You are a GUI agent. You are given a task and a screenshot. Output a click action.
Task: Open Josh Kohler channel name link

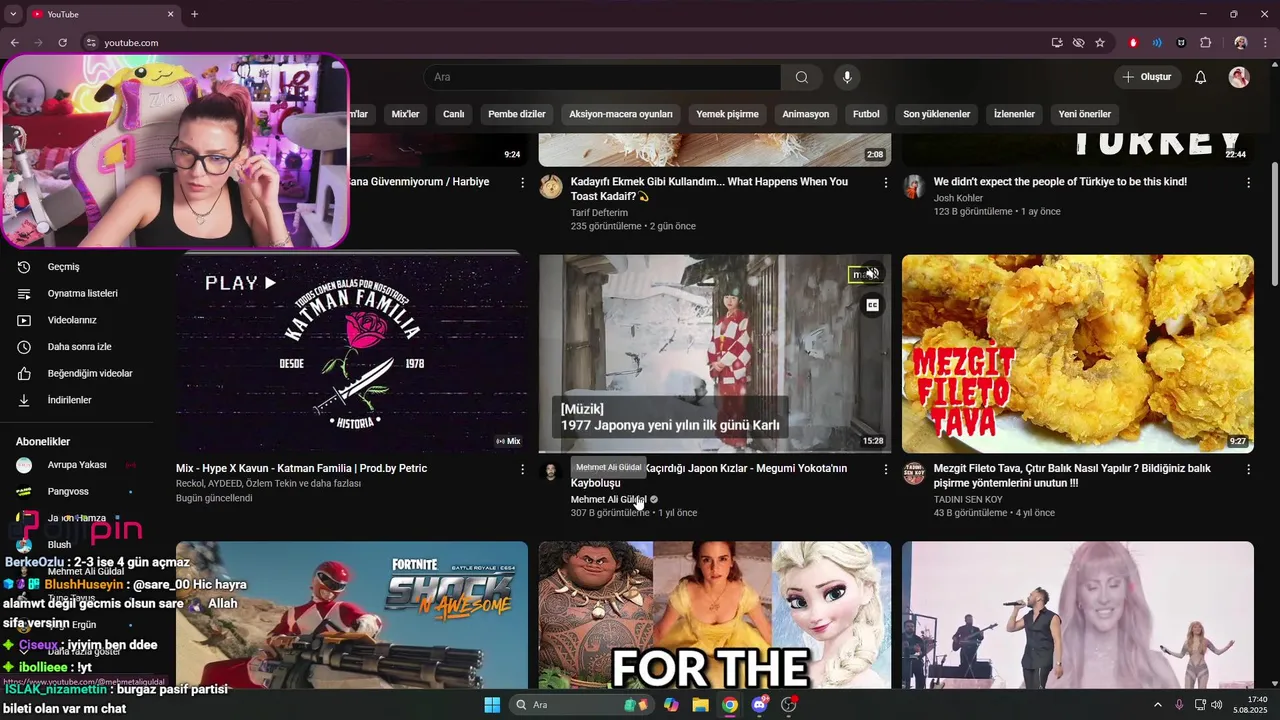click(x=958, y=198)
